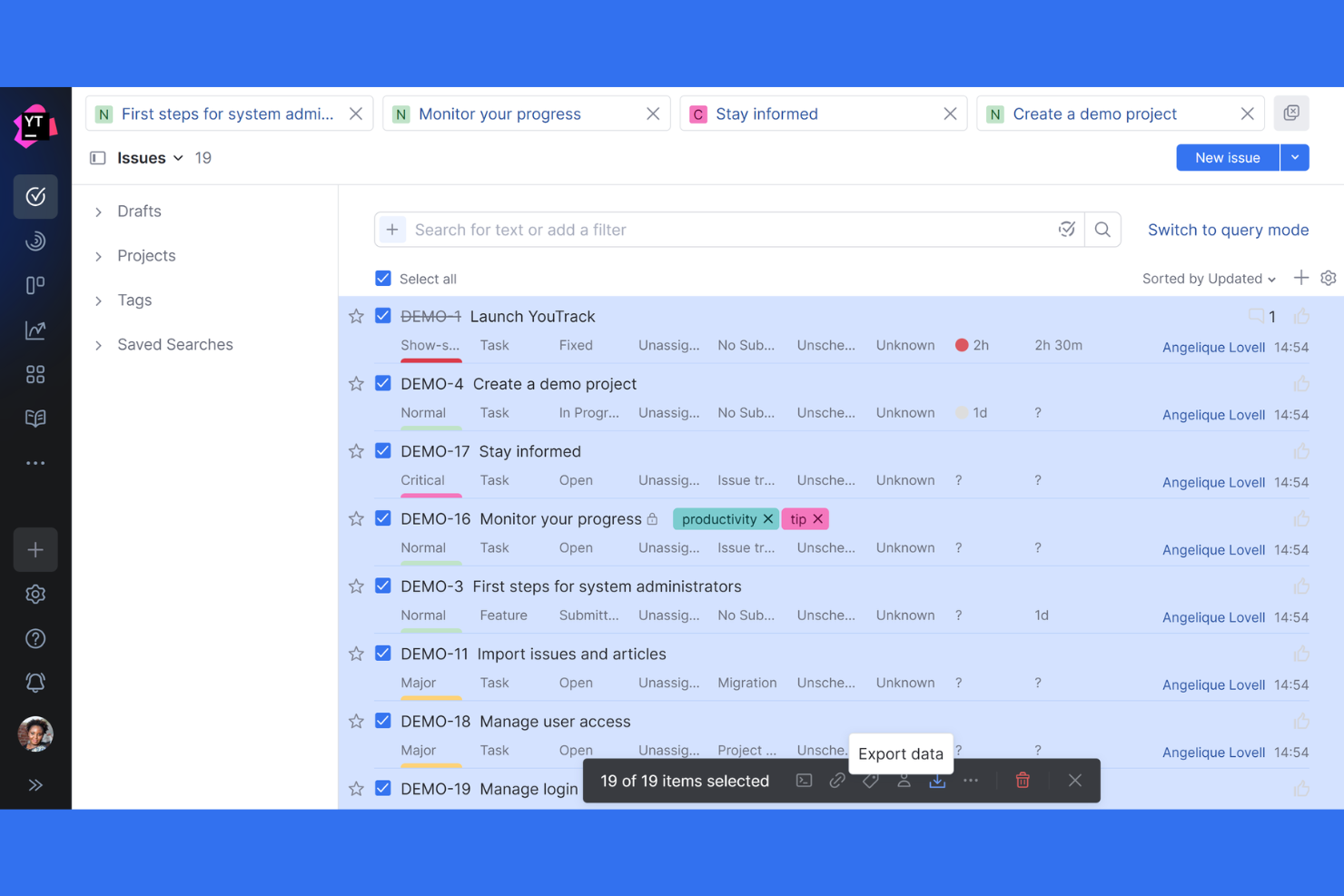
Task: Star the DEMO-16 Monitor your progress issue
Action: point(356,518)
